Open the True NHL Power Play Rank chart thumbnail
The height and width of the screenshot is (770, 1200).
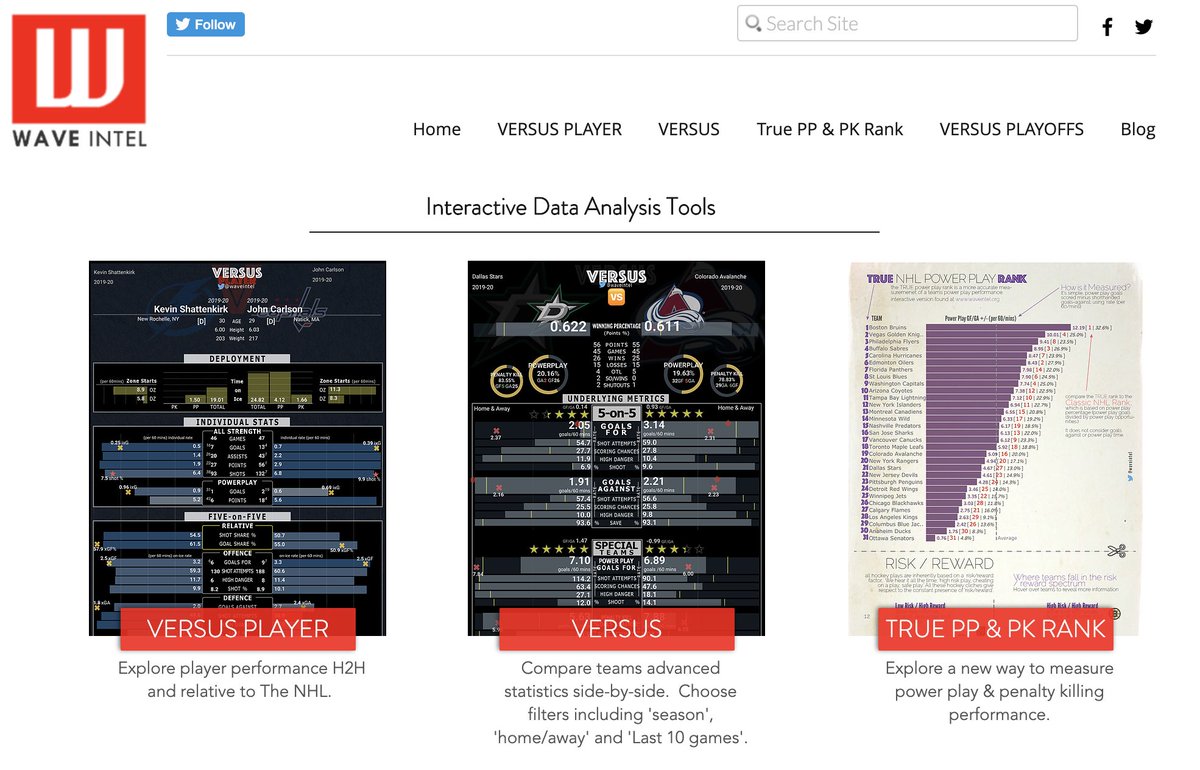(x=995, y=448)
